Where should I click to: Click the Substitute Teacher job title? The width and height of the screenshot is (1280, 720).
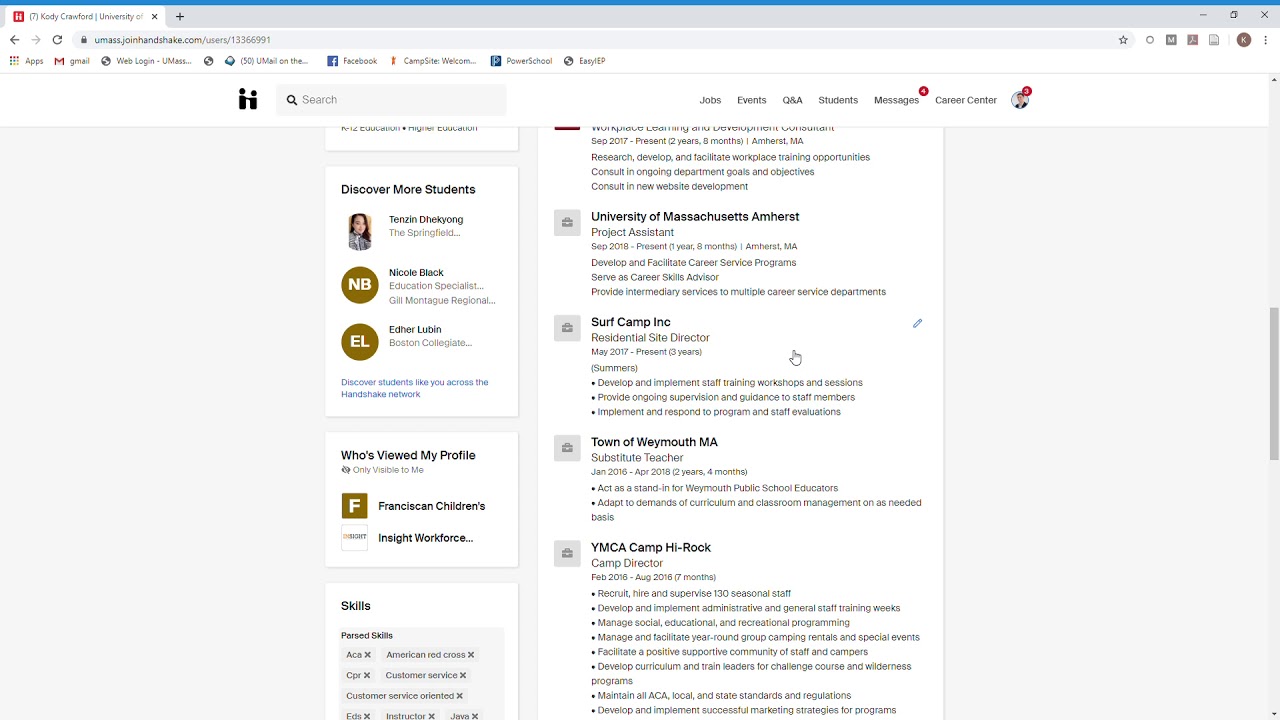(637, 458)
